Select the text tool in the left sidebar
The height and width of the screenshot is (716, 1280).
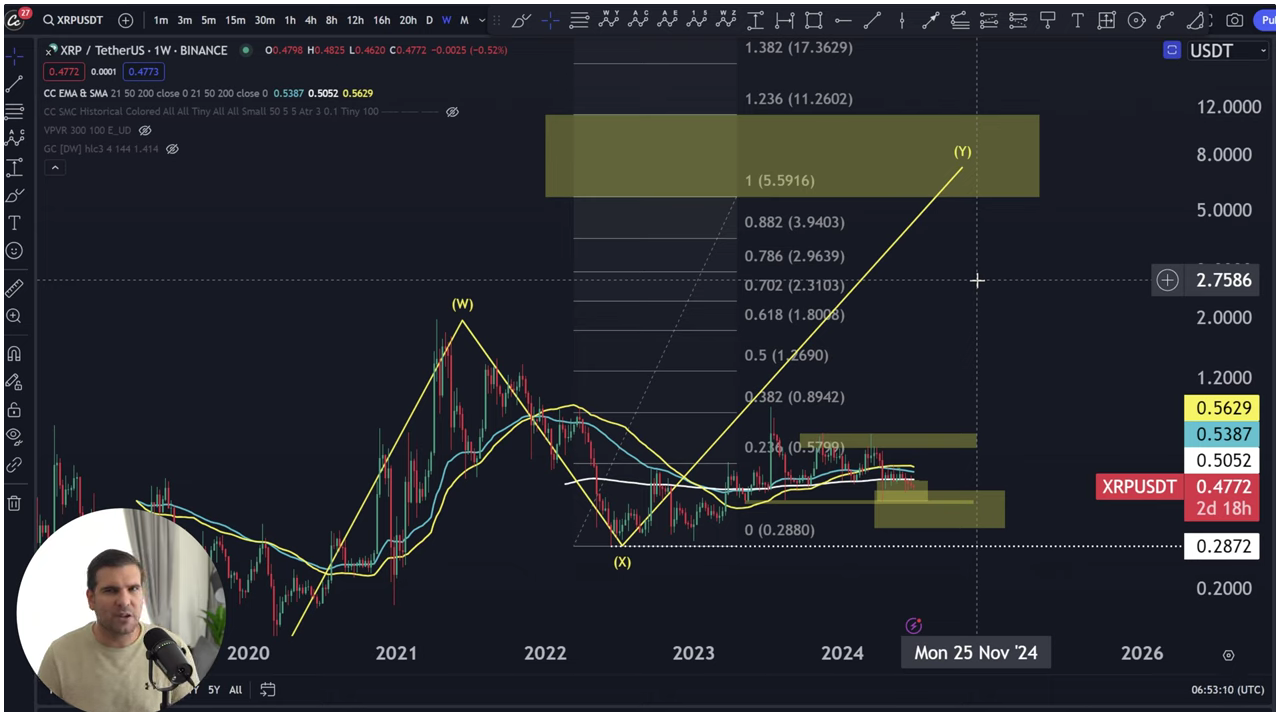coord(14,222)
